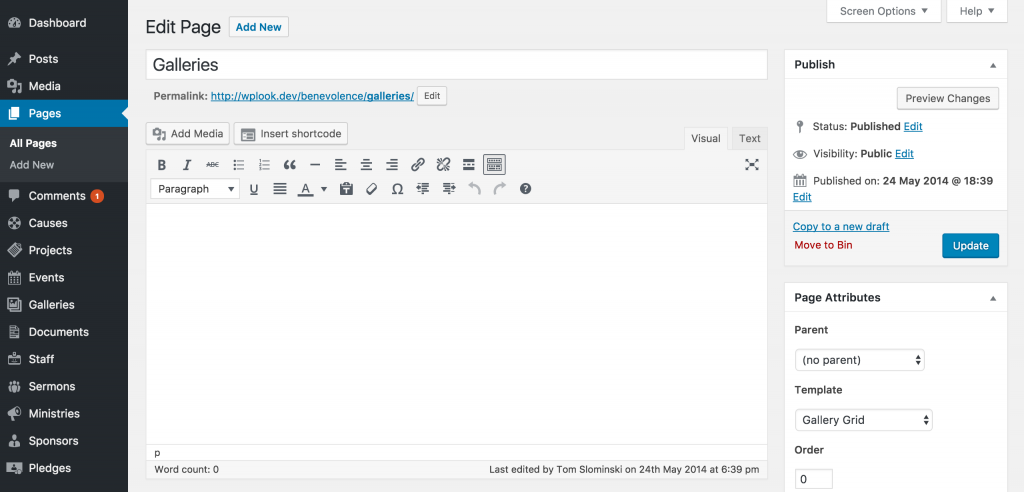Viewport: 1024px width, 492px height.
Task: Open Causes in the sidebar
Action: coord(64,223)
